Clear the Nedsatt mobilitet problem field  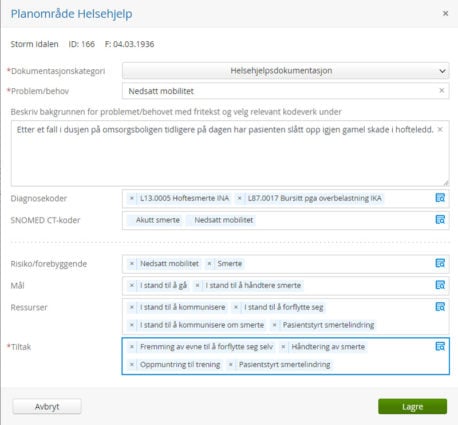442,90
